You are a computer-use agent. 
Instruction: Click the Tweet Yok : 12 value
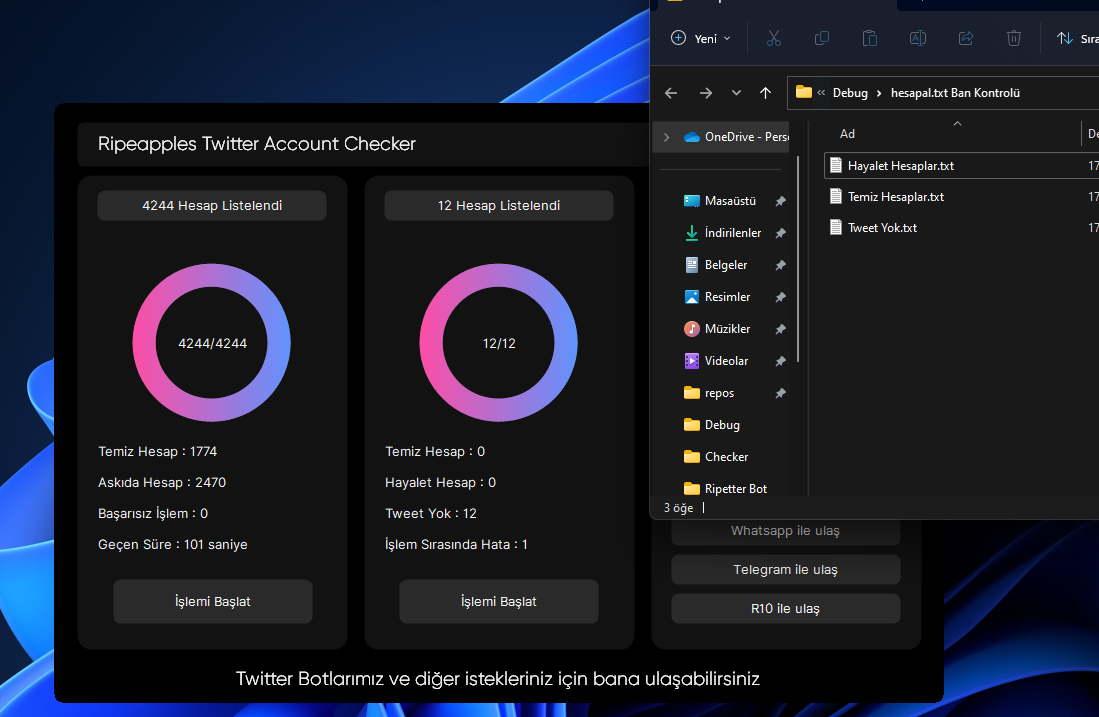430,514
